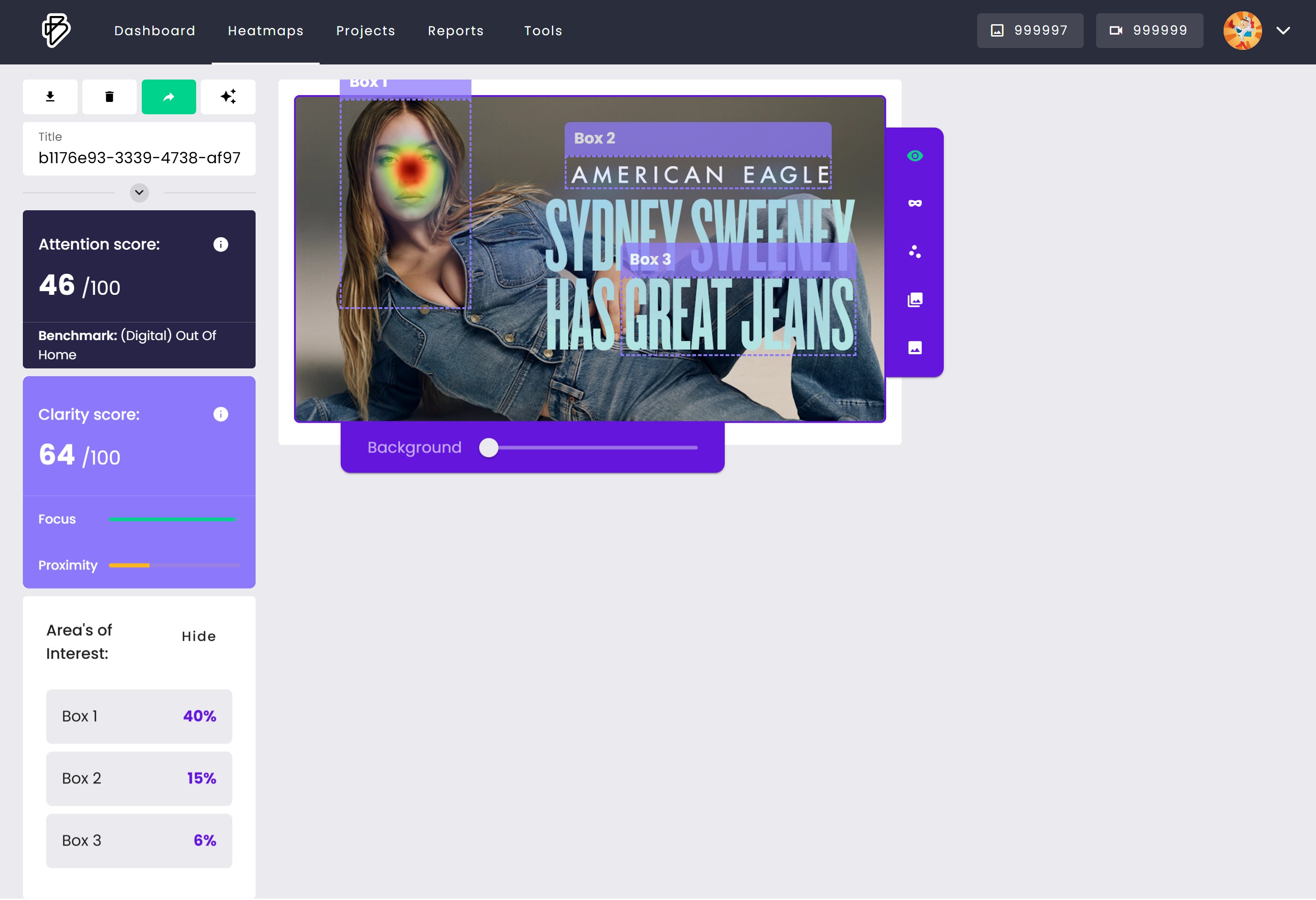Screen dimensions: 1316x900
Task: Go to the Projects tab
Action: point(365,31)
